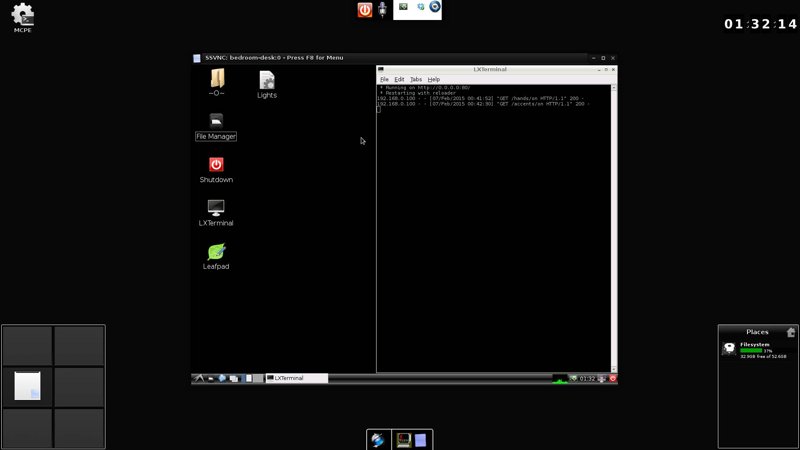
Task: Click the microphone icon in top bar
Action: (382, 10)
